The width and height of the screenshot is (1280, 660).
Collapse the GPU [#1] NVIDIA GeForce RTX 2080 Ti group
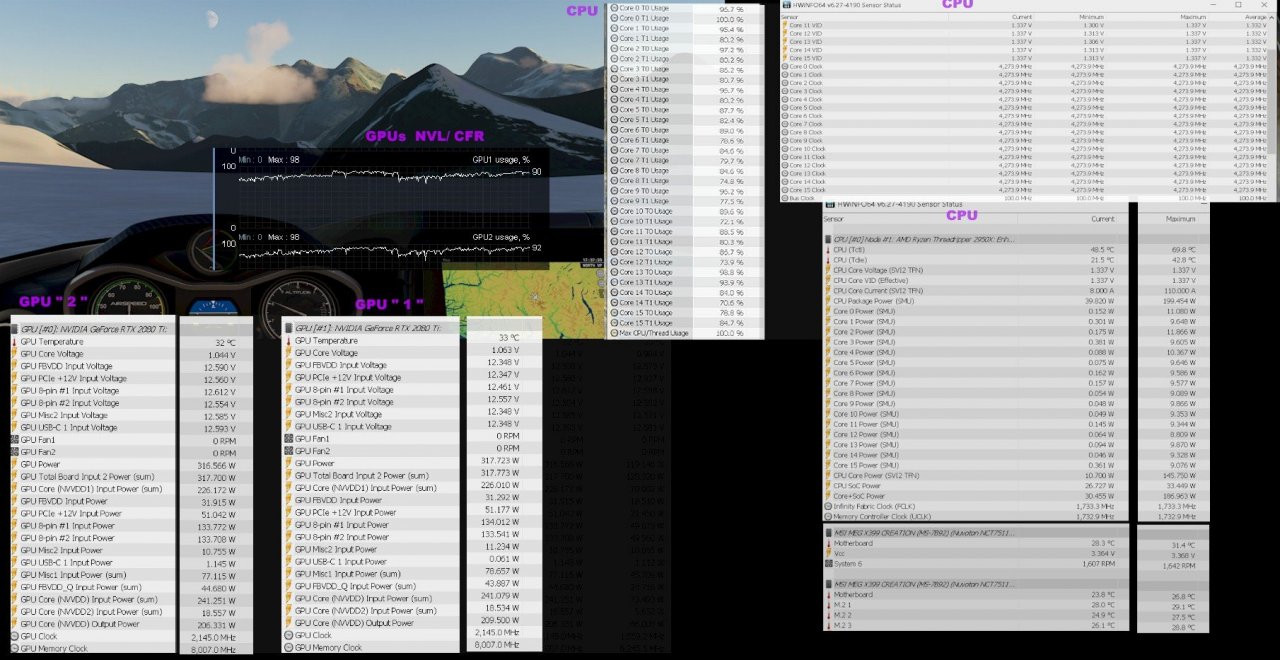pos(289,327)
